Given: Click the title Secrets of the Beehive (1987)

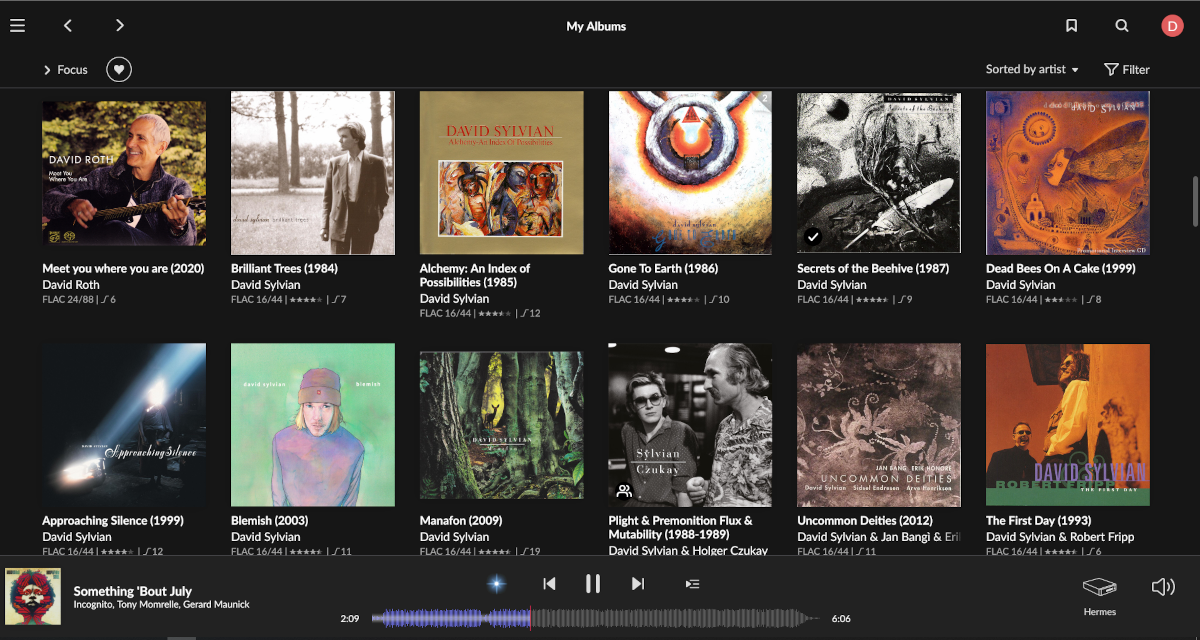Looking at the screenshot, I should [873, 269].
